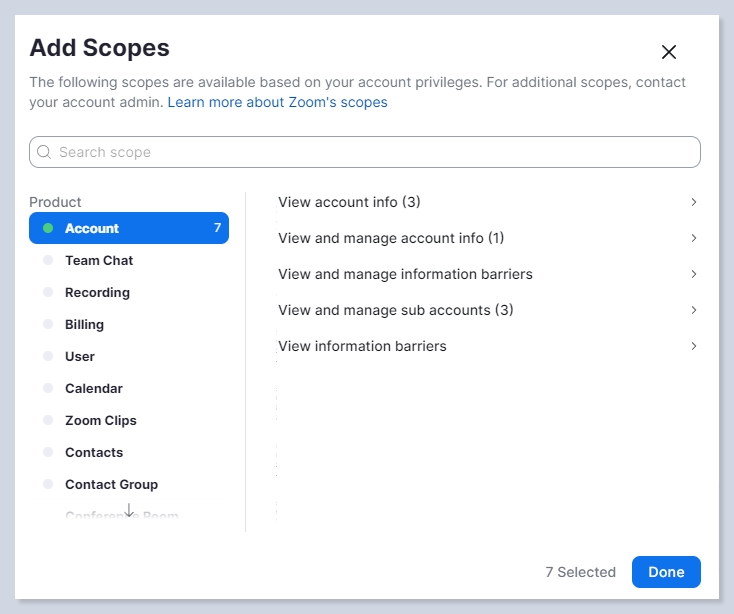Expand View account info (3) chevron

point(694,202)
